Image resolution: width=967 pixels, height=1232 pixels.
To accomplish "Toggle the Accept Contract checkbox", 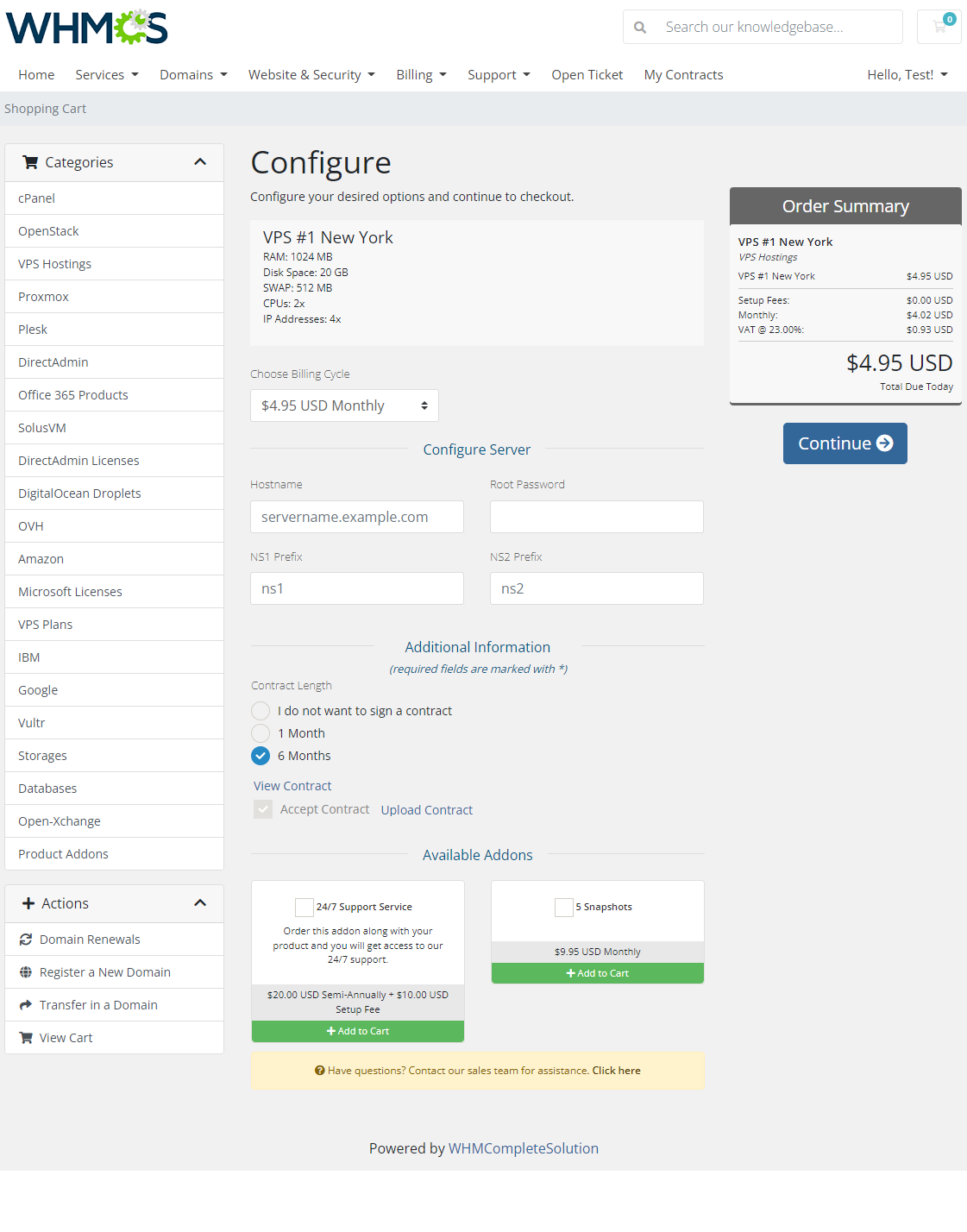I will click(263, 809).
